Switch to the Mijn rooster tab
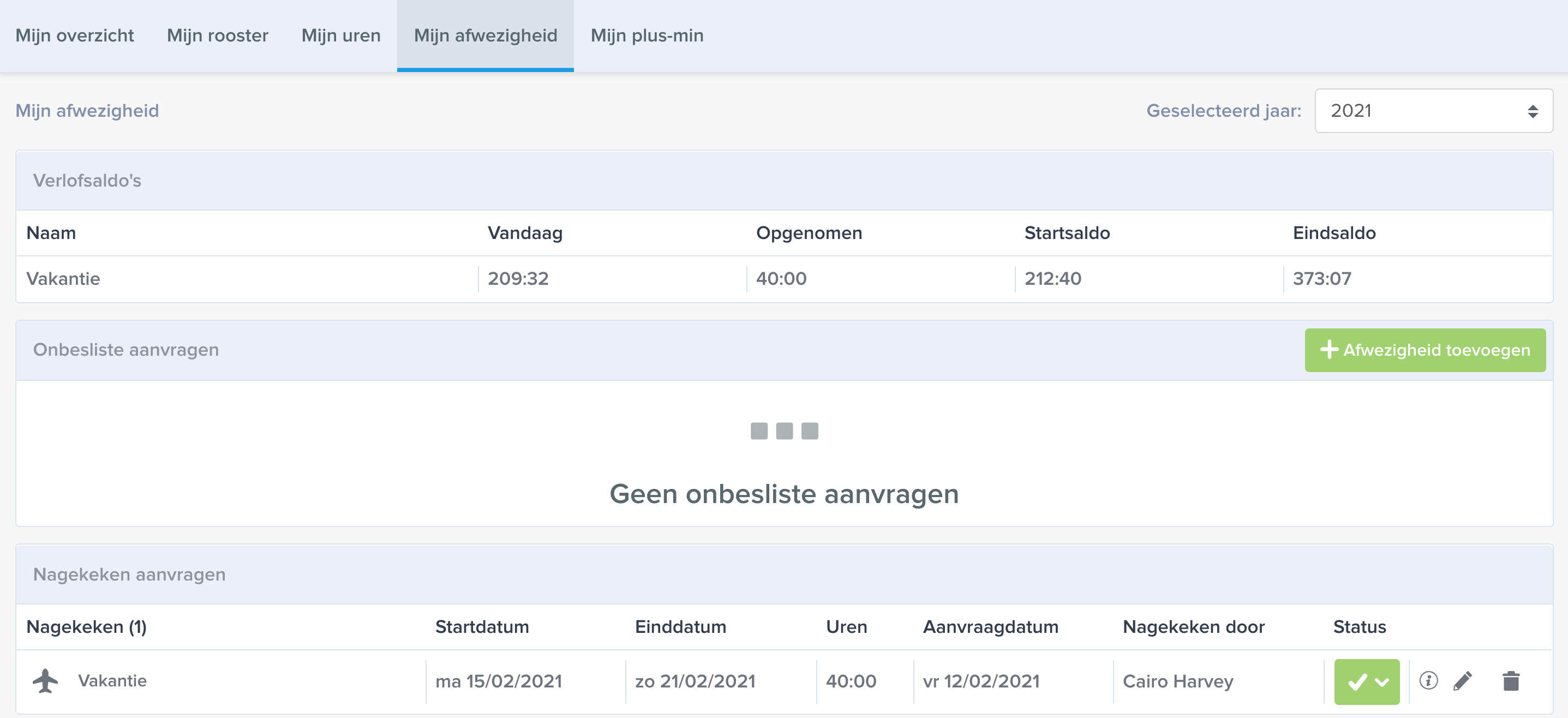1568x718 pixels. pyautogui.click(x=217, y=35)
